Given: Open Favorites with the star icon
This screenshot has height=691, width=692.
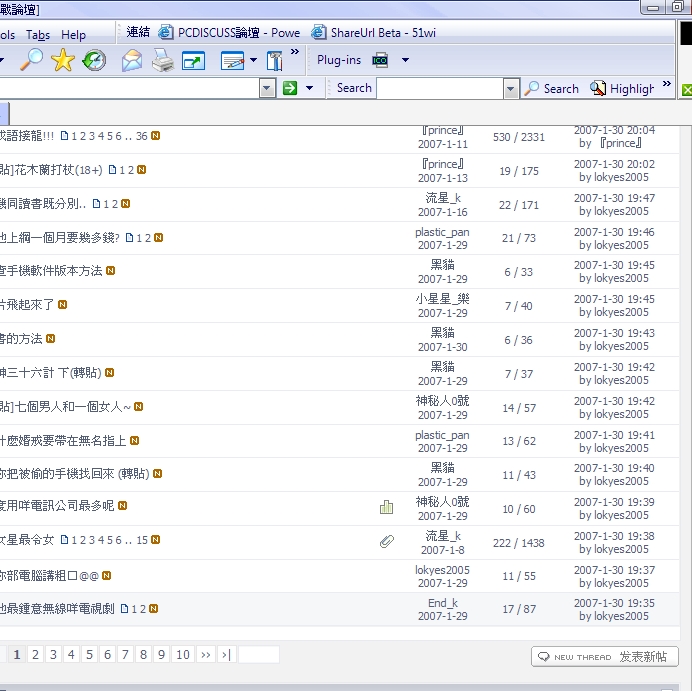Looking at the screenshot, I should (63, 60).
